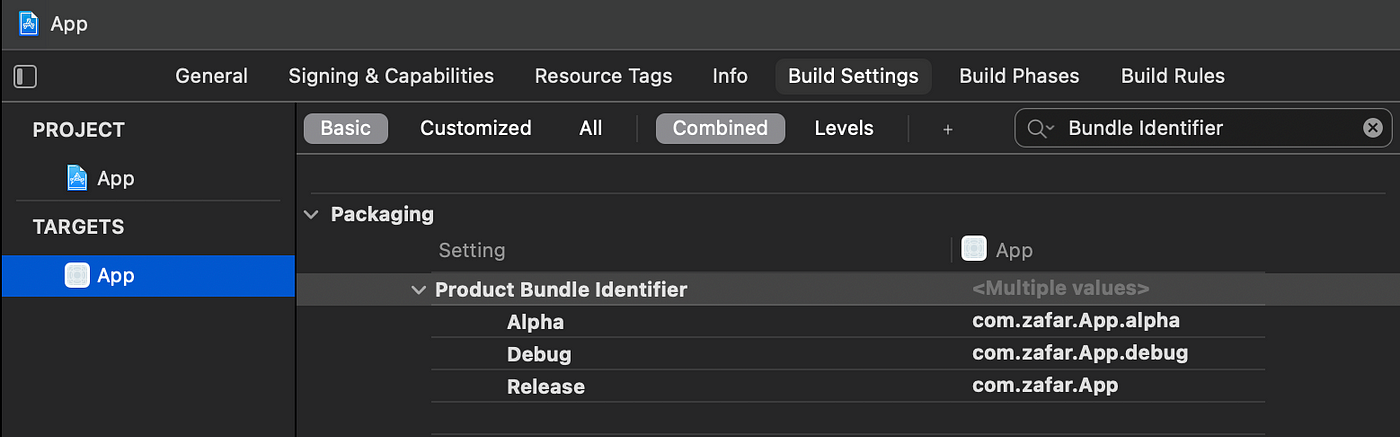Show All build settings

click(x=591, y=128)
